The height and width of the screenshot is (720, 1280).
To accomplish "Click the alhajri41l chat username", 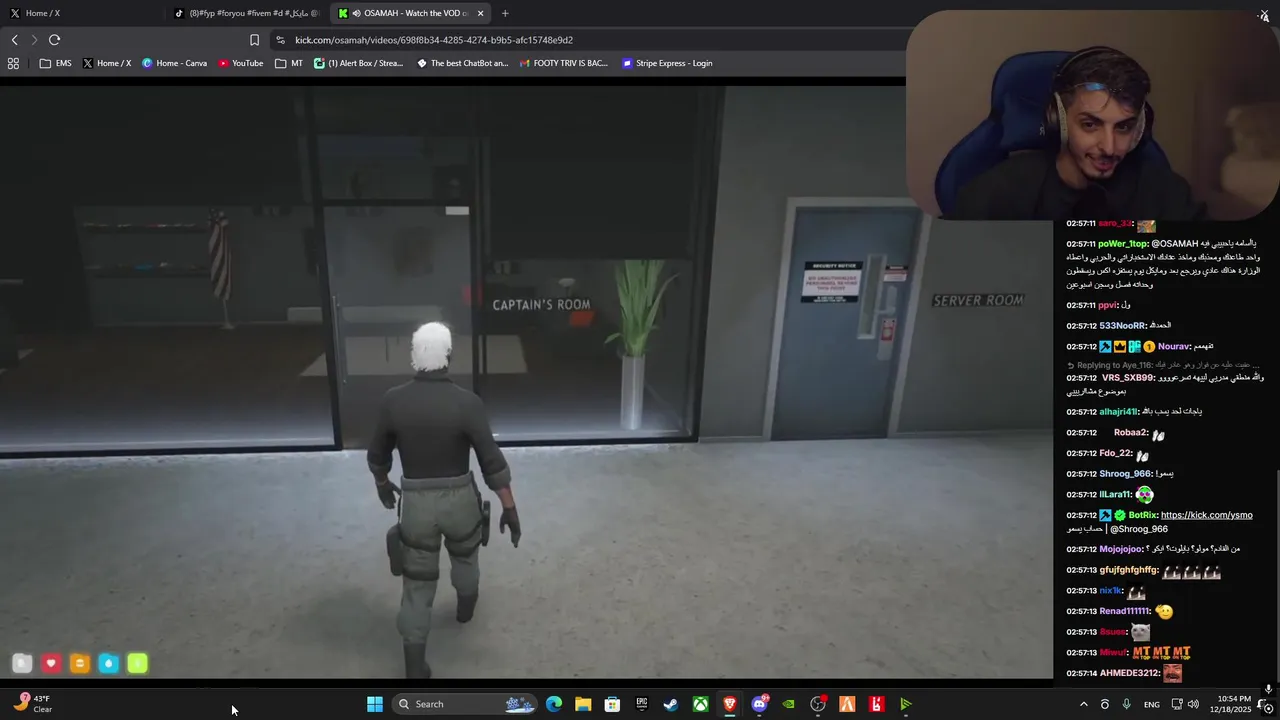I will (1118, 411).
